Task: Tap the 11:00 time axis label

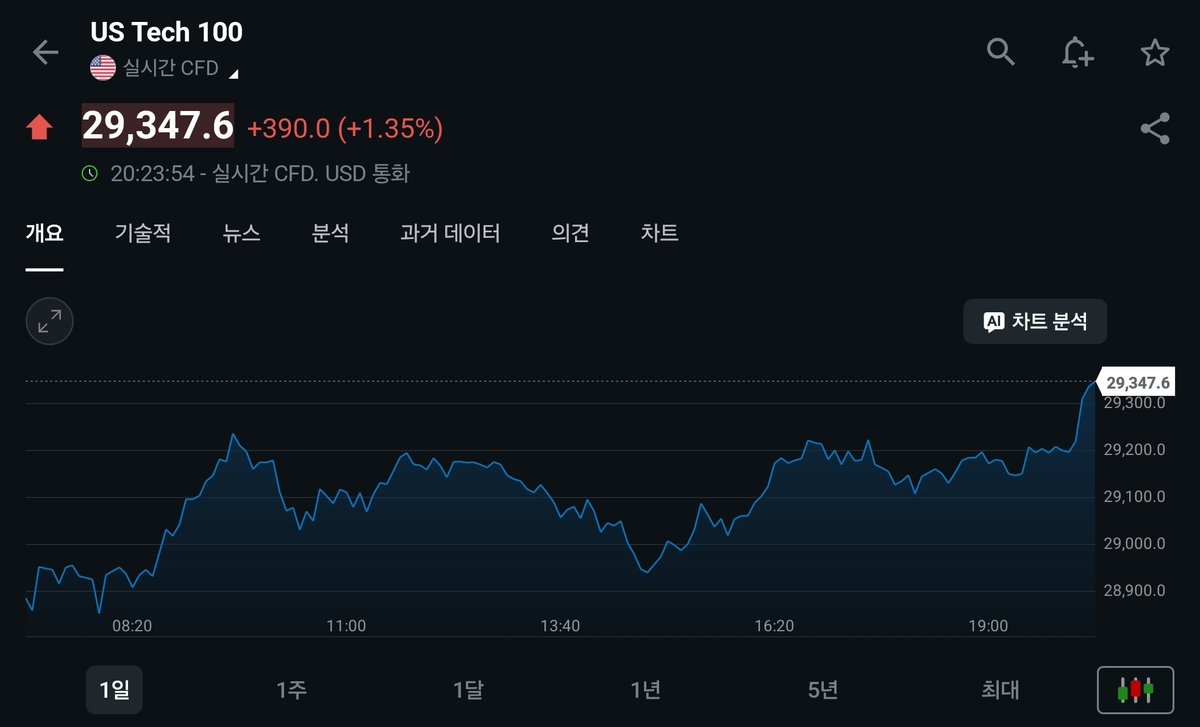Action: pos(346,626)
